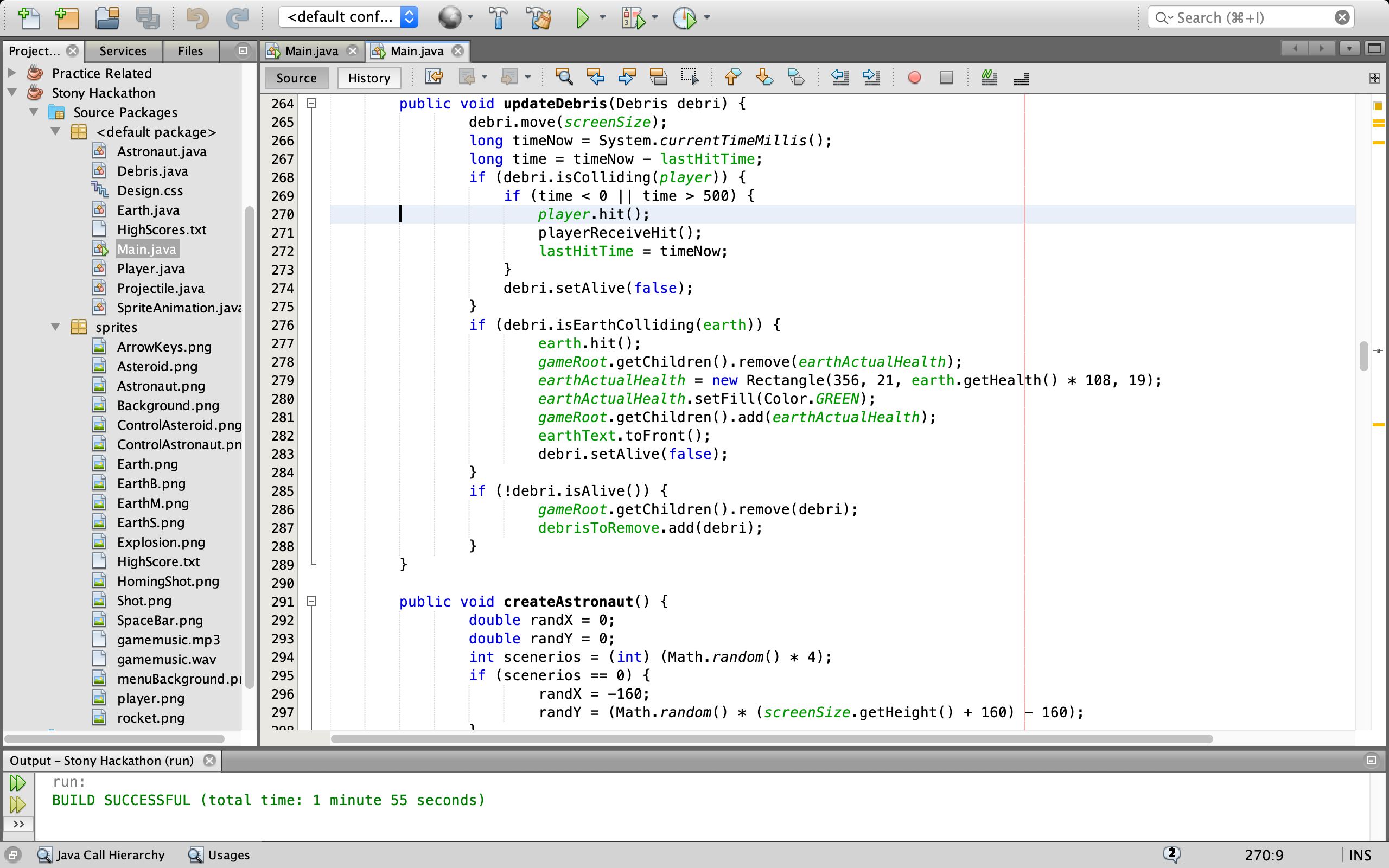This screenshot has height=868, width=1389.
Task: Click the Build Project hammer icon
Action: coord(498,18)
